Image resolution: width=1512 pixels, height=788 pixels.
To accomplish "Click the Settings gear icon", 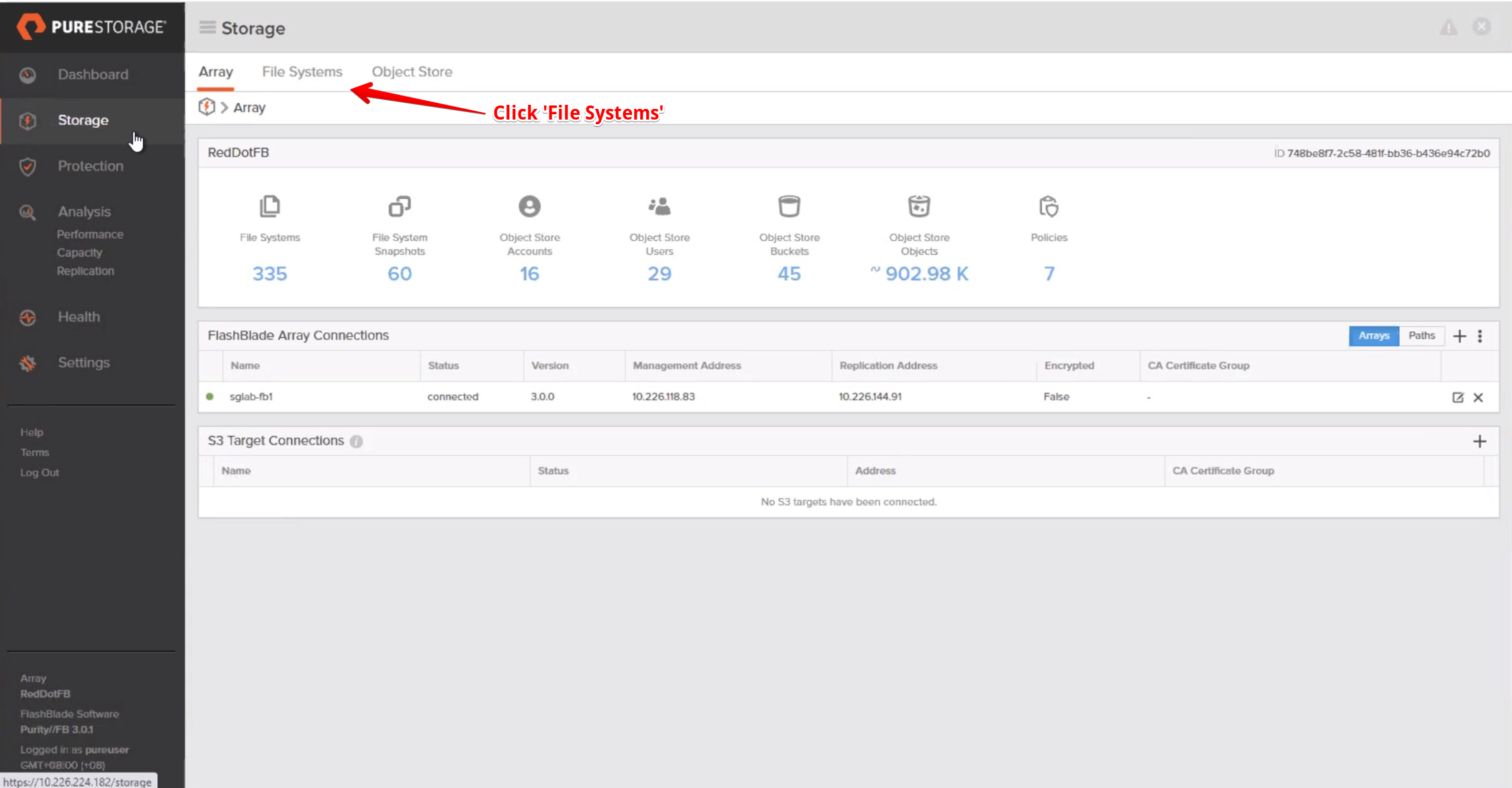I will point(28,363).
